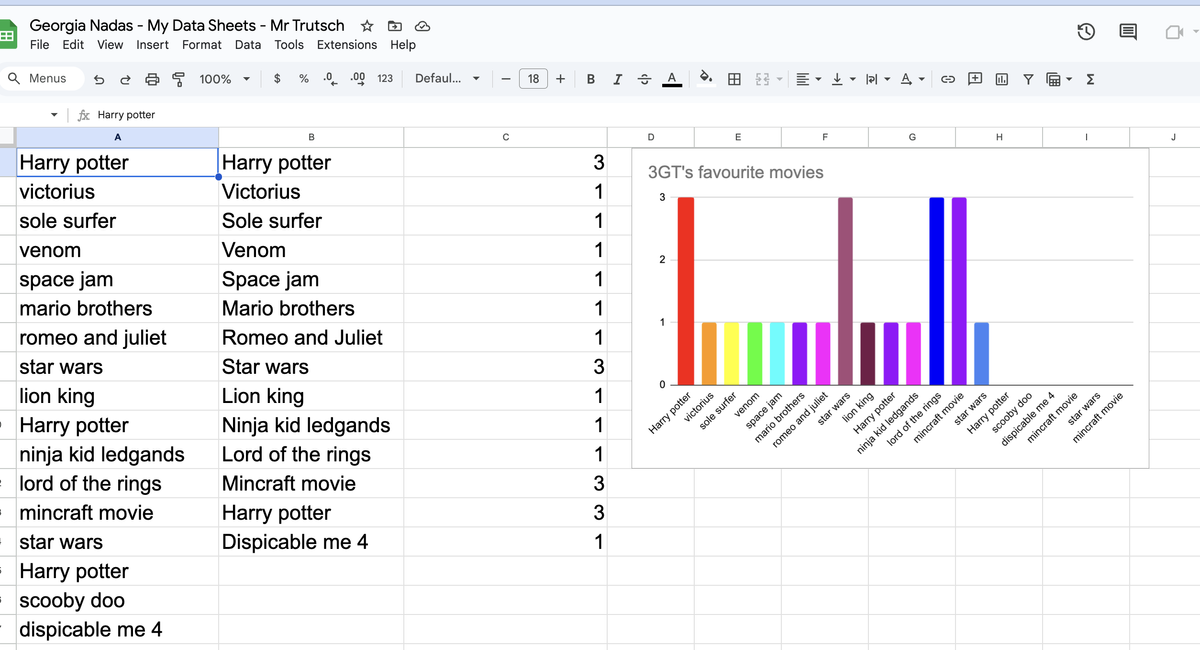The width and height of the screenshot is (1200, 650).
Task: Open the Format menu
Action: click(x=202, y=45)
